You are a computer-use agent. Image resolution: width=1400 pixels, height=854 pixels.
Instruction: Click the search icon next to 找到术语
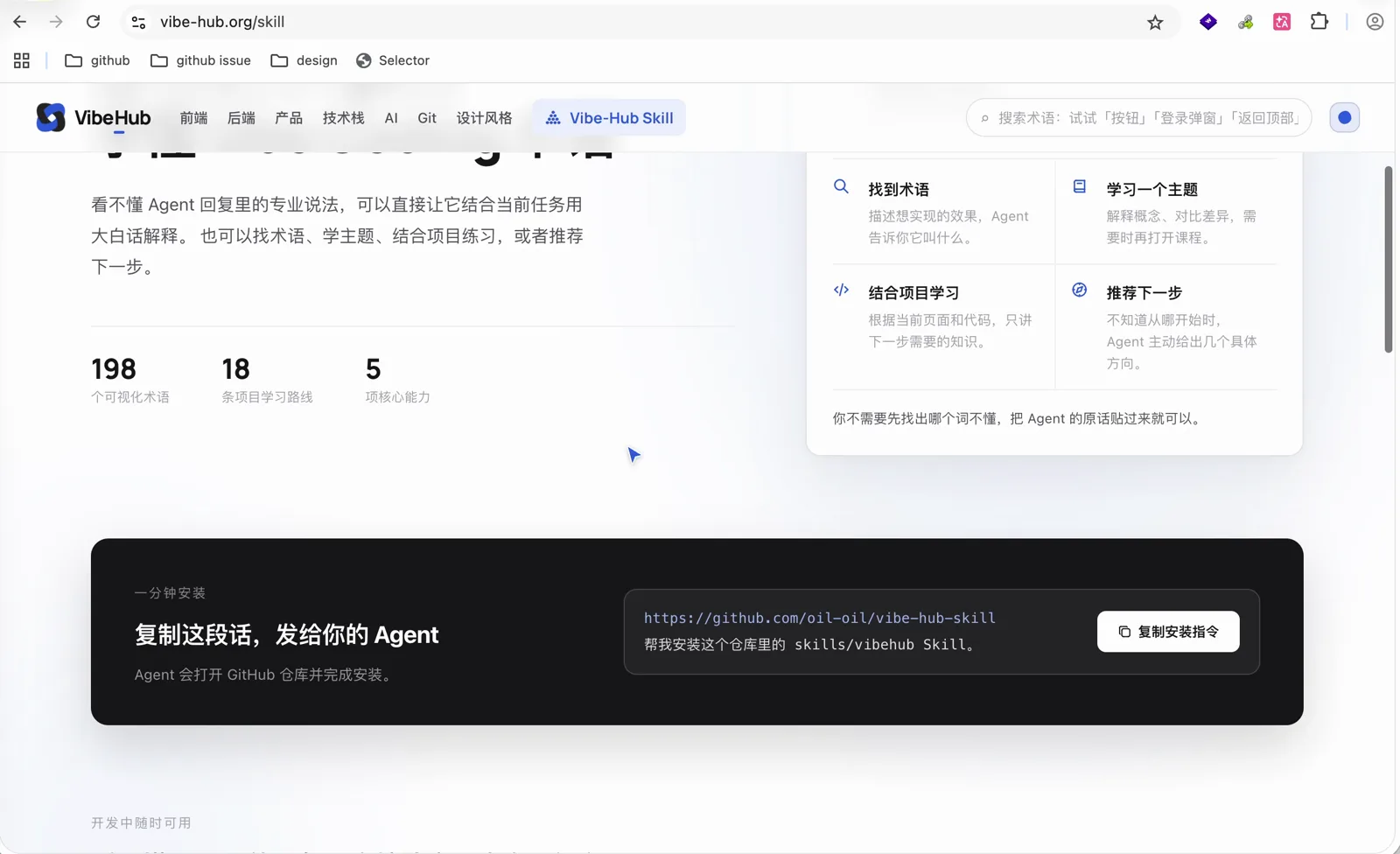[841, 186]
